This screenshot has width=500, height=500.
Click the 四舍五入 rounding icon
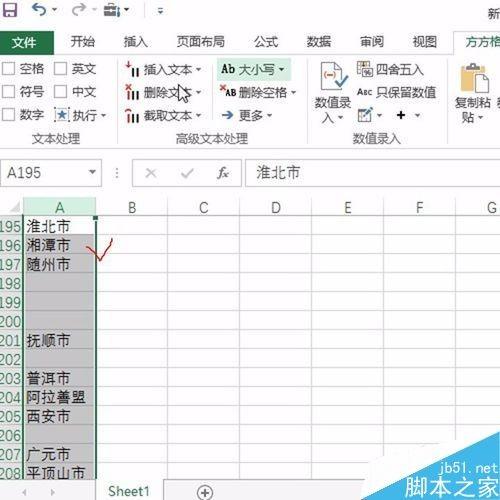365,69
